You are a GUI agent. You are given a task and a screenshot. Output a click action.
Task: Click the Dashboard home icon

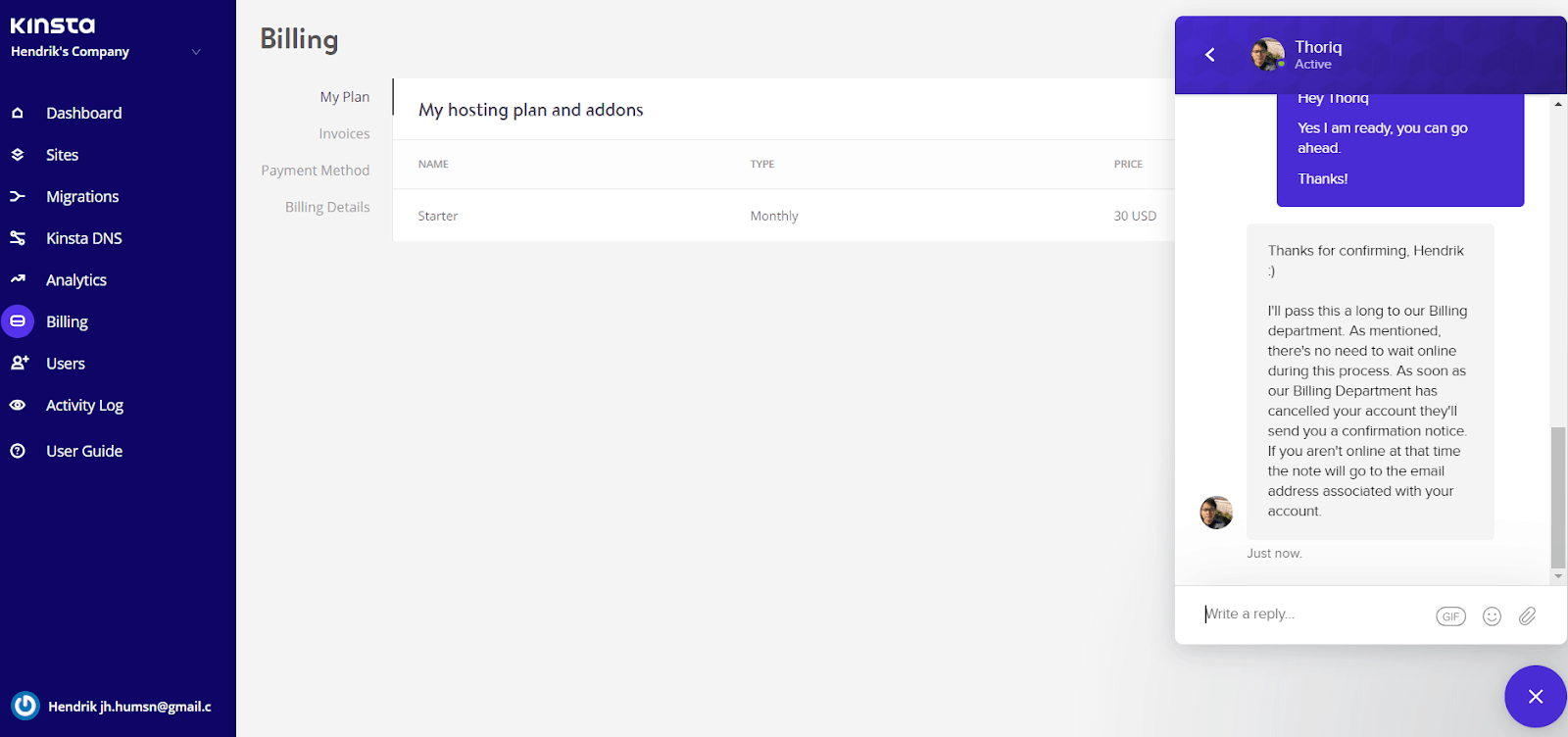coord(18,113)
